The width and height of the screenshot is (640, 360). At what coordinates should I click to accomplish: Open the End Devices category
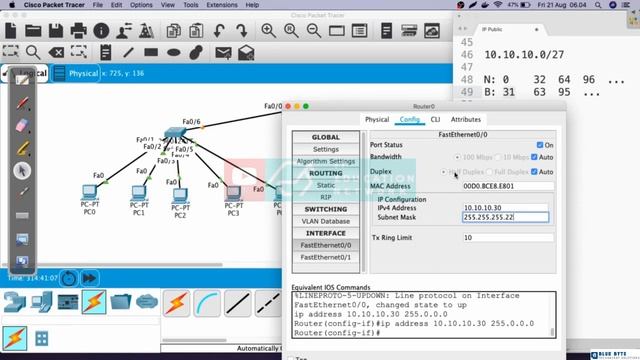coord(41,302)
